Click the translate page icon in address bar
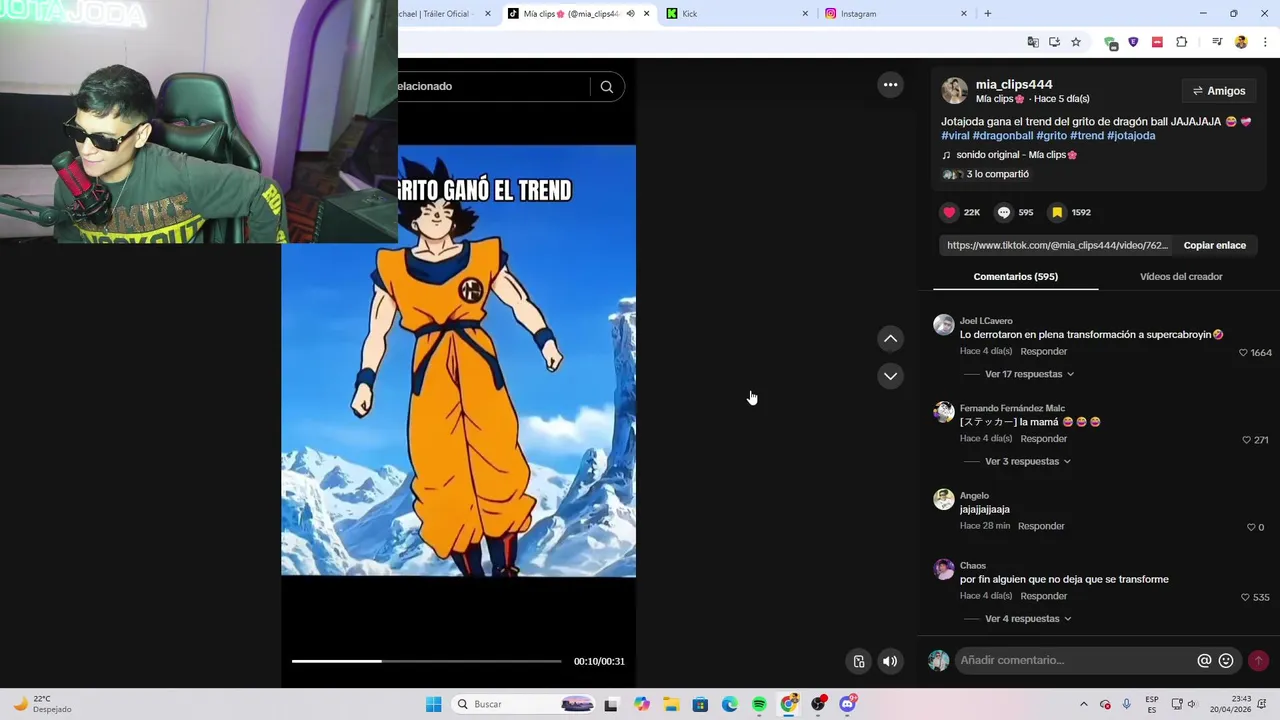The height and width of the screenshot is (720, 1280). click(1033, 42)
